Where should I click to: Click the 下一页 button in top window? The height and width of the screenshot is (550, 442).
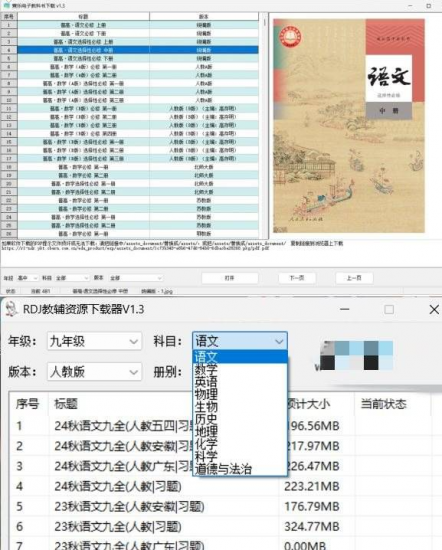pyautogui.click(x=297, y=278)
